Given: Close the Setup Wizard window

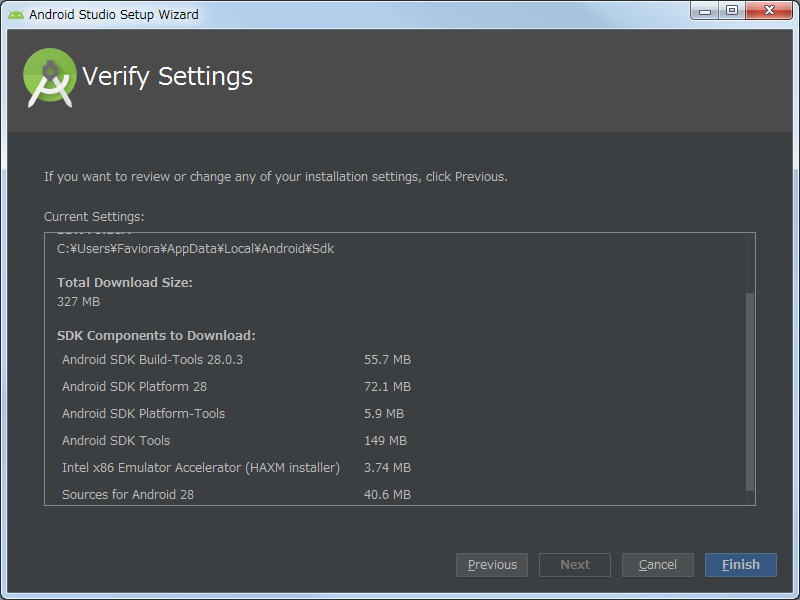Looking at the screenshot, I should point(769,11).
